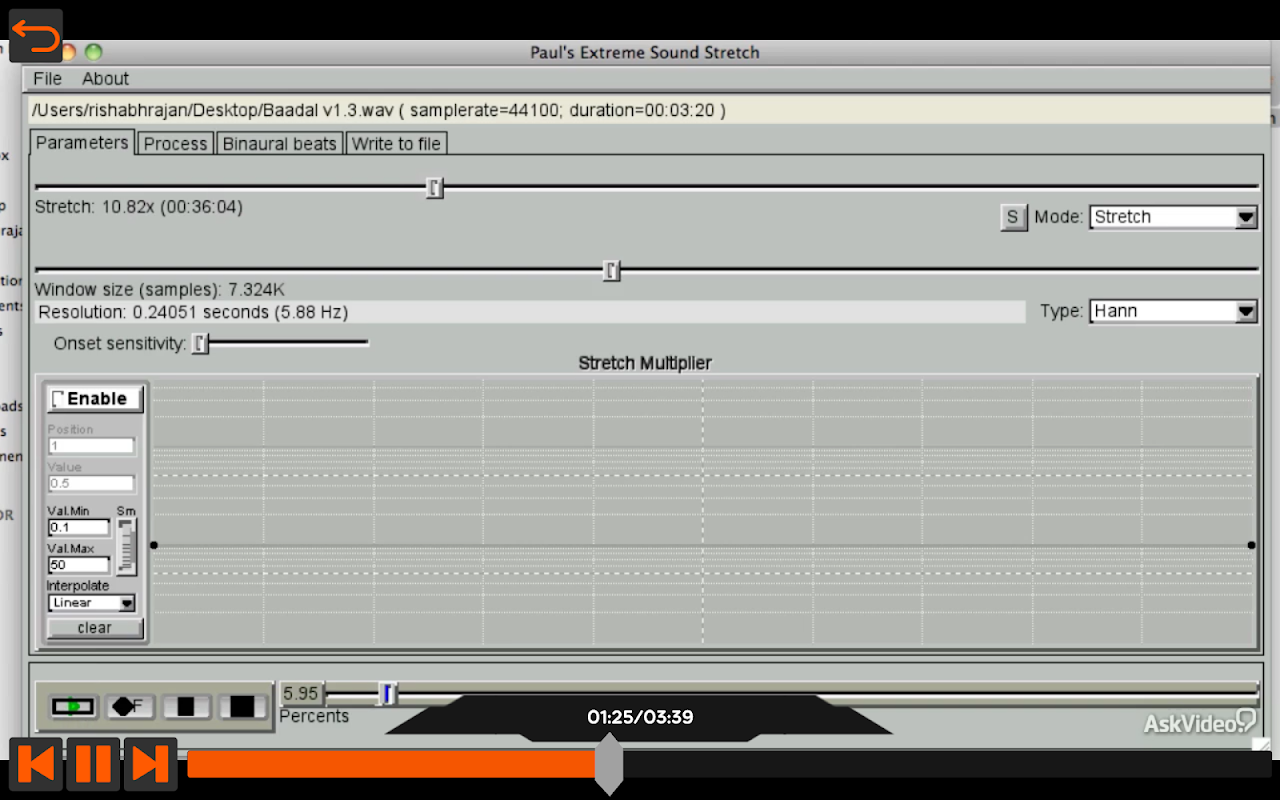
Task: Click the clear button under Interpolate
Action: coord(95,628)
